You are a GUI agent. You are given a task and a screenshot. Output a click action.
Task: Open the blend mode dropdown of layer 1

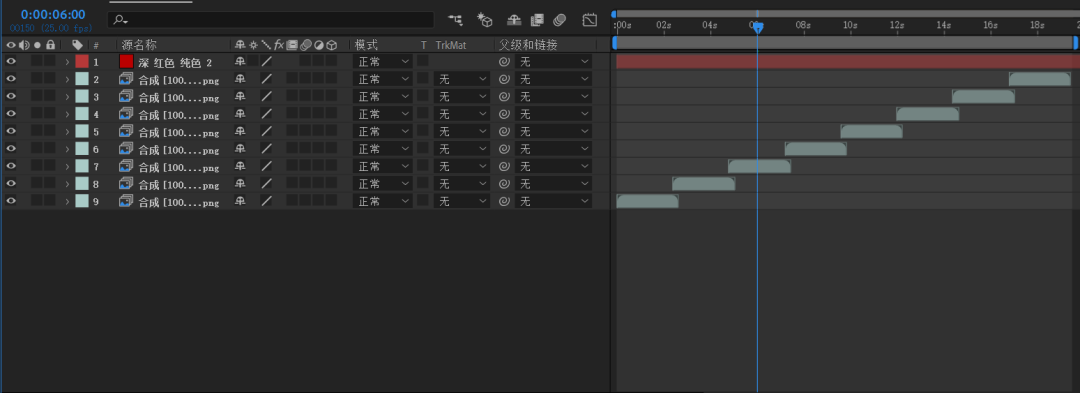tap(382, 61)
